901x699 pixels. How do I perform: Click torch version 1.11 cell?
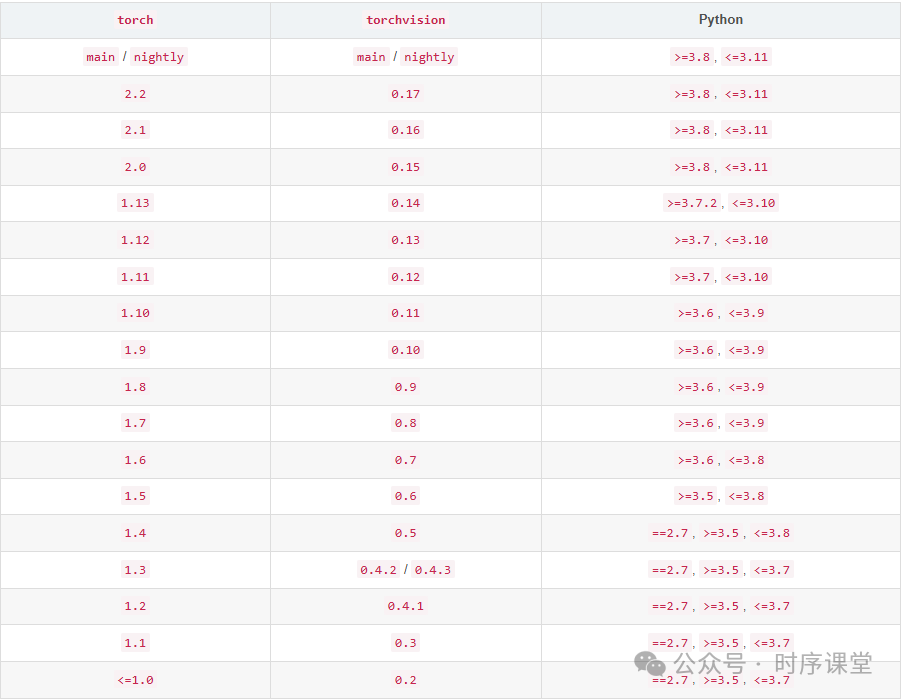135,276
